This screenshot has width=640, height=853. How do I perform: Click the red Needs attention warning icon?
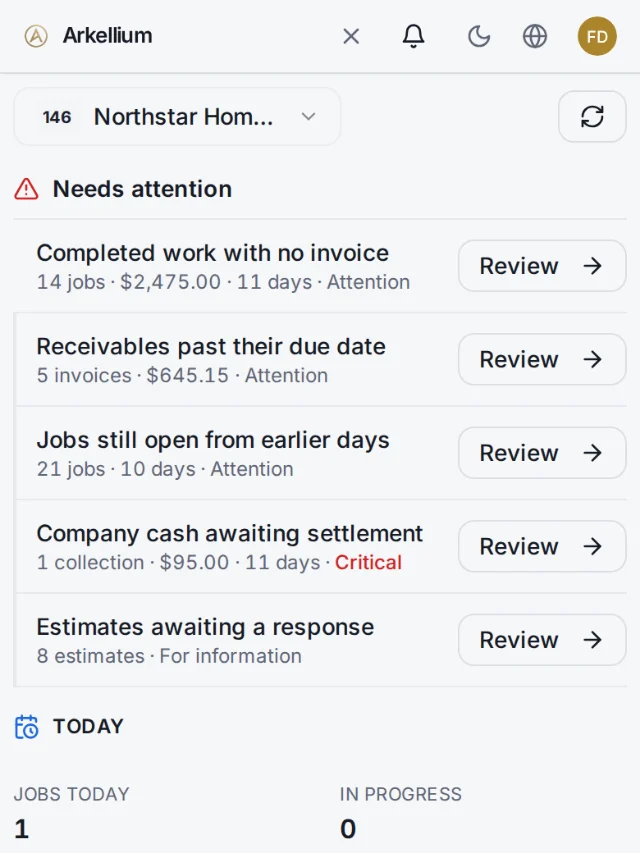pos(26,189)
